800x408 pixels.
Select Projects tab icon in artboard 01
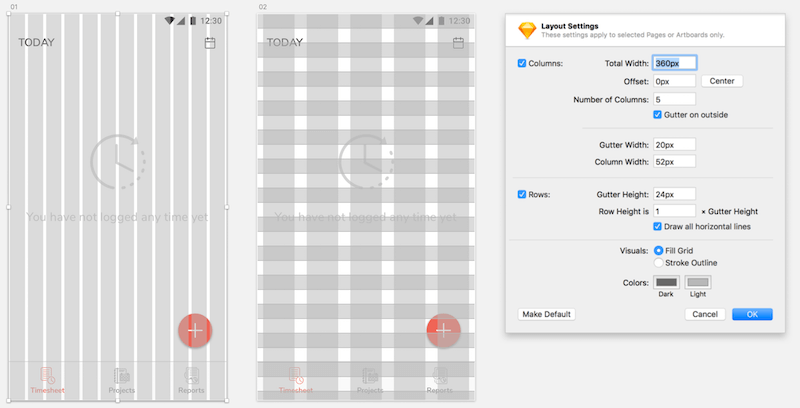tap(121, 376)
